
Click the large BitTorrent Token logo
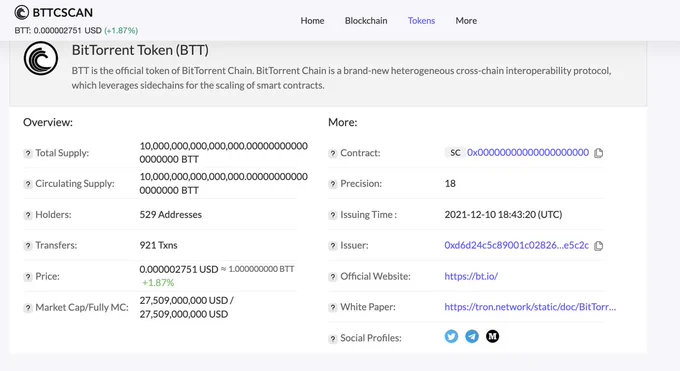point(41,58)
